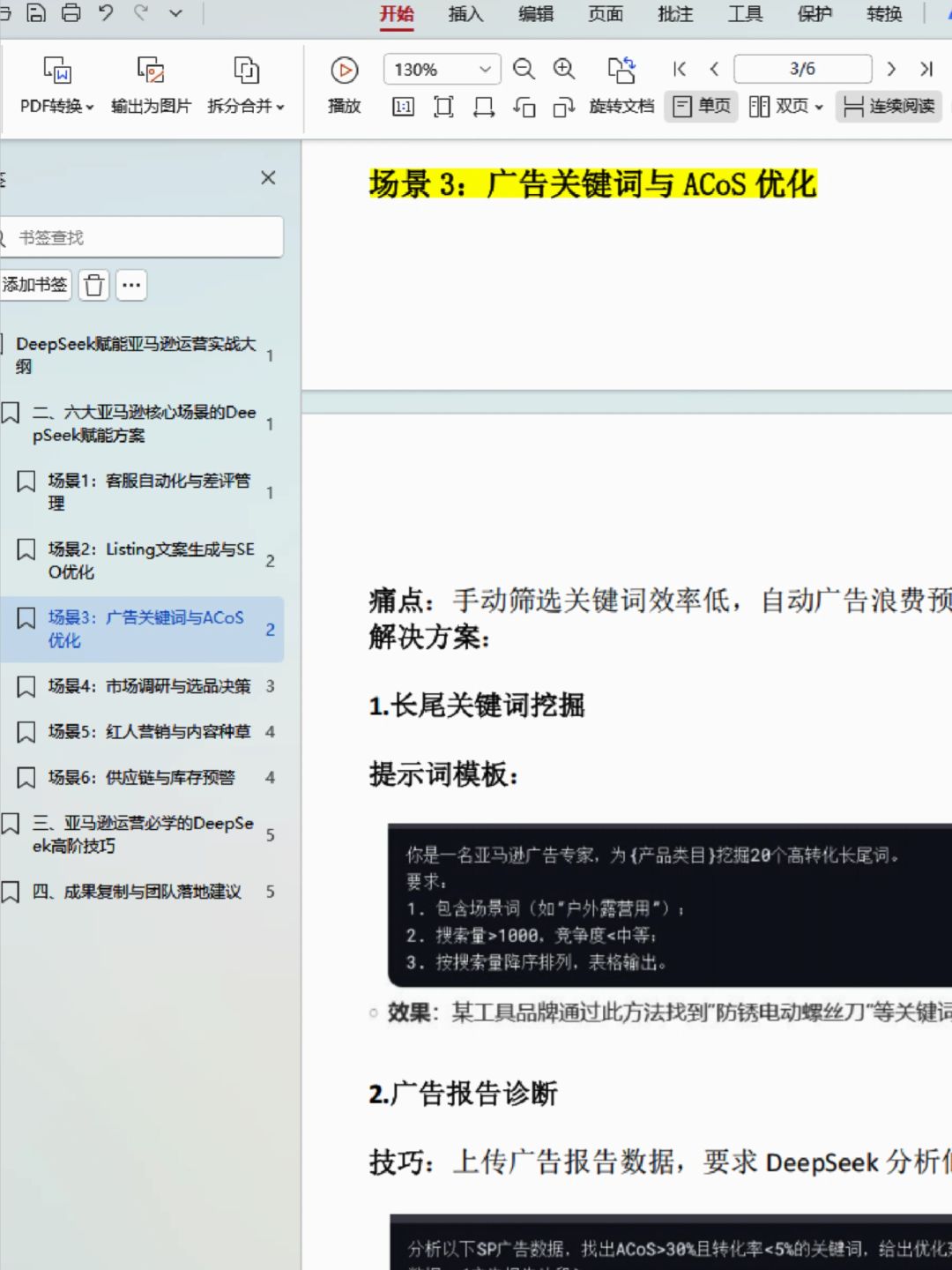Toggle 连续阅读 continuous reading
This screenshot has width=952, height=1270.
889,107
